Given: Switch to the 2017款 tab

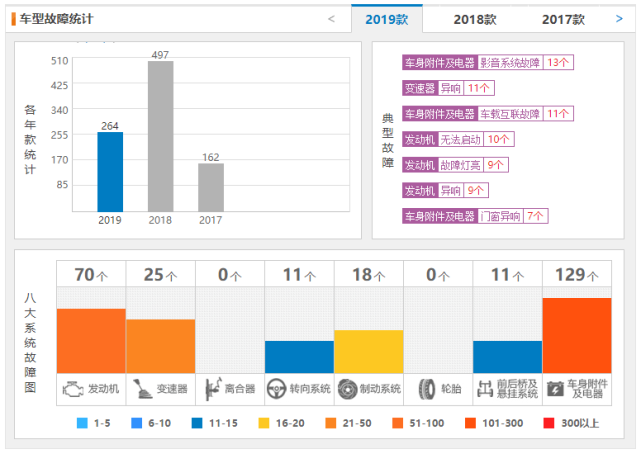Looking at the screenshot, I should [563, 19].
